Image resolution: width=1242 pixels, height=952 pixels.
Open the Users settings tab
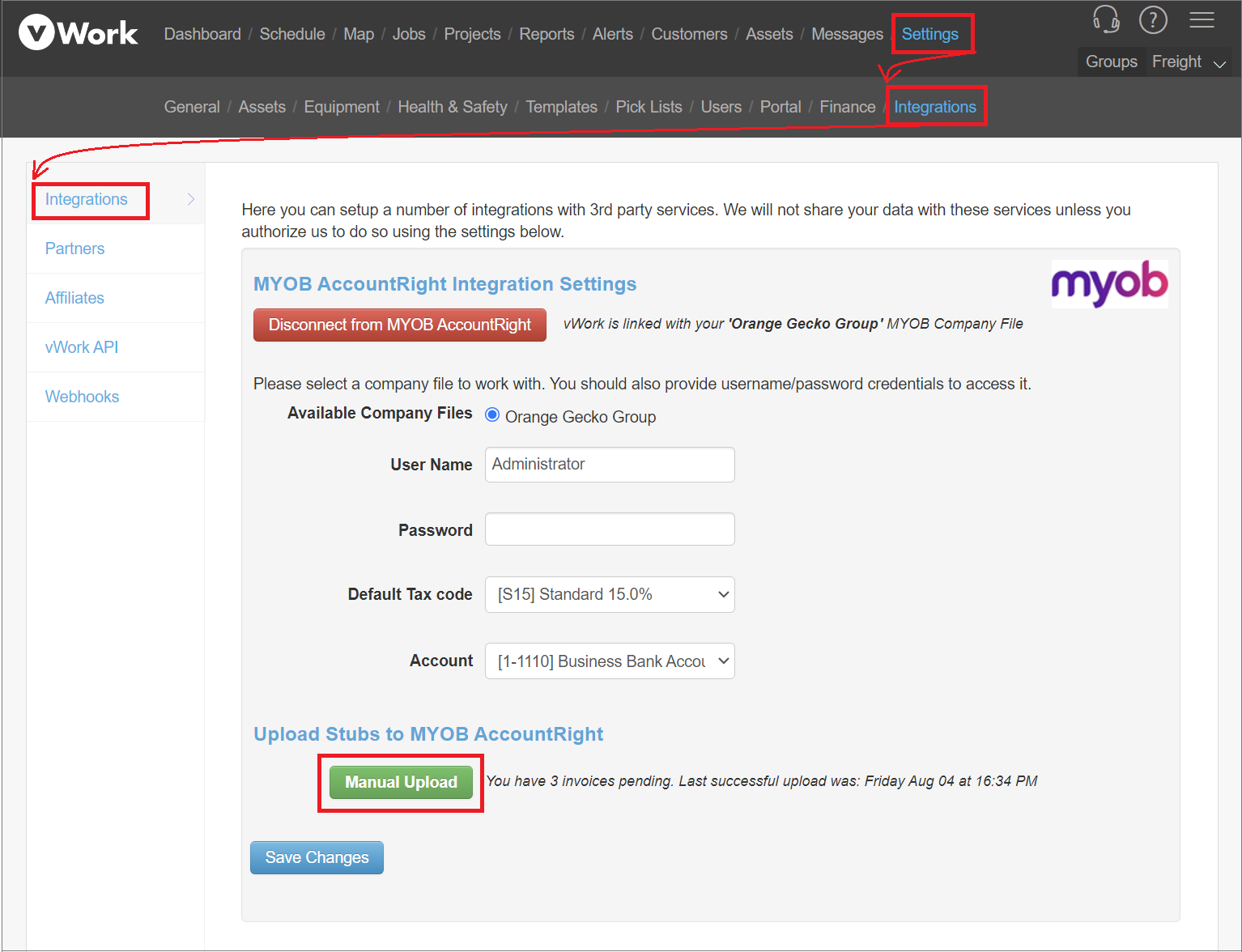(x=721, y=107)
